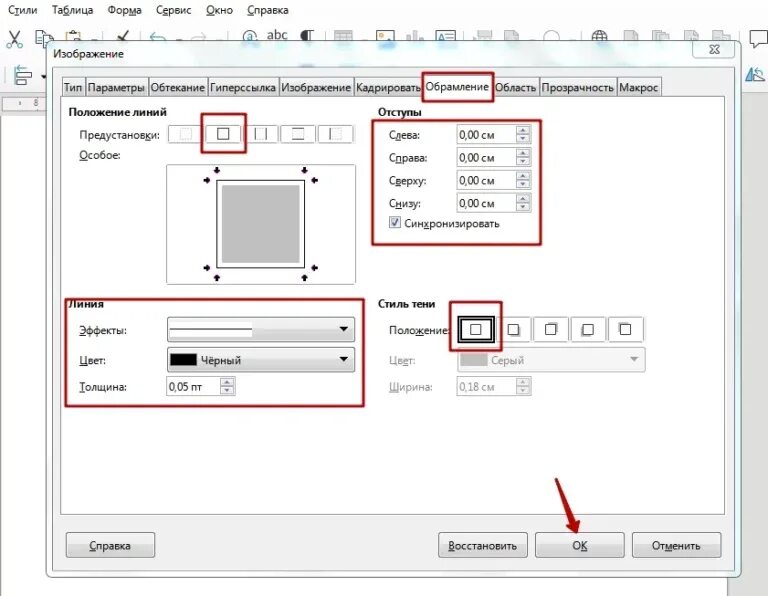768x596 pixels.
Task: Click the Отменить cancel button
Action: click(676, 545)
